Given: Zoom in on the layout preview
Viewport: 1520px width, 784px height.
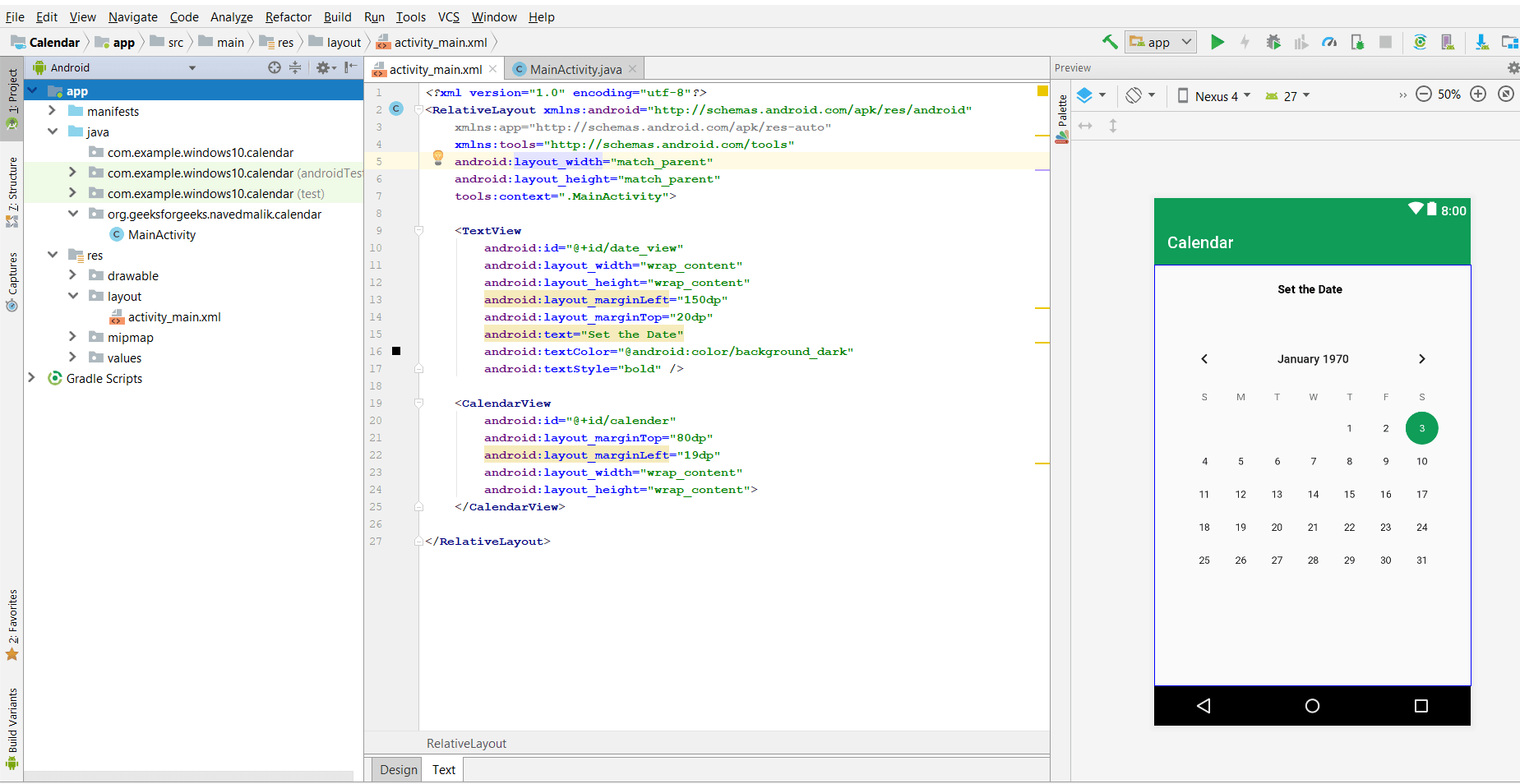Looking at the screenshot, I should [x=1478, y=95].
